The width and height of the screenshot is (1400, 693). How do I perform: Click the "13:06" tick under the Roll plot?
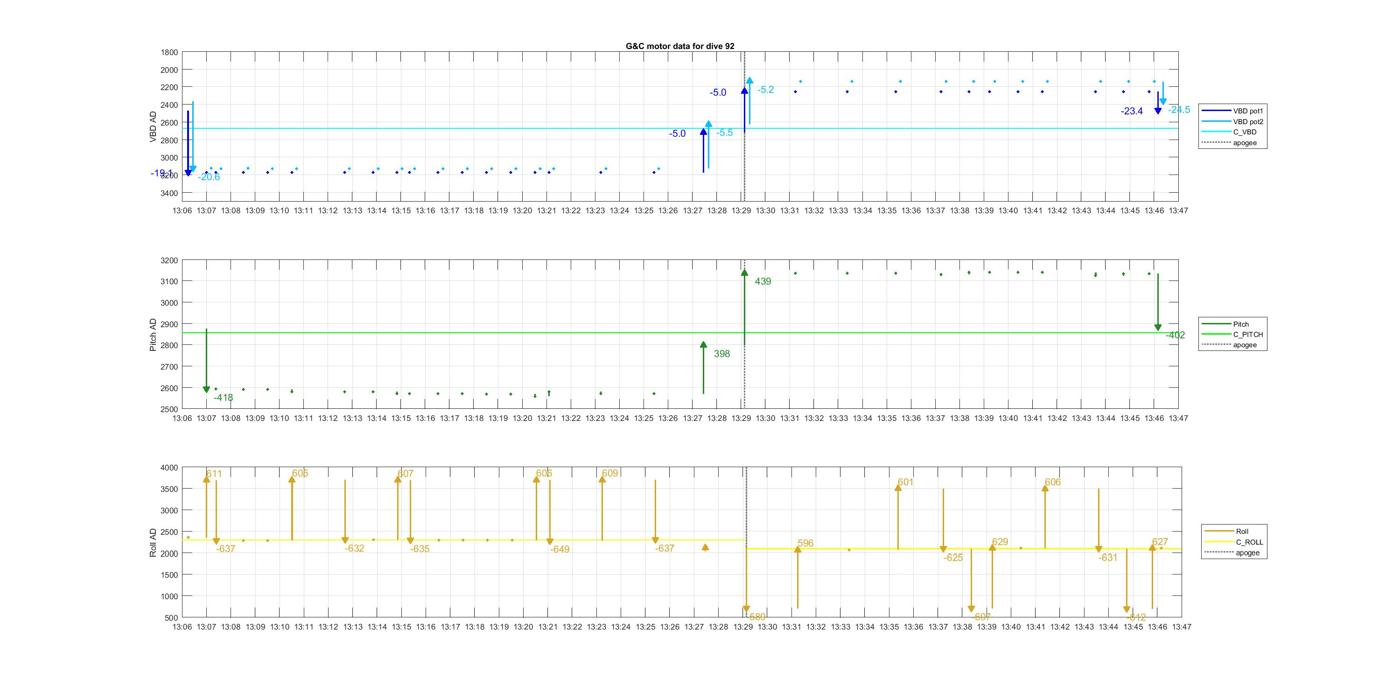coord(182,627)
